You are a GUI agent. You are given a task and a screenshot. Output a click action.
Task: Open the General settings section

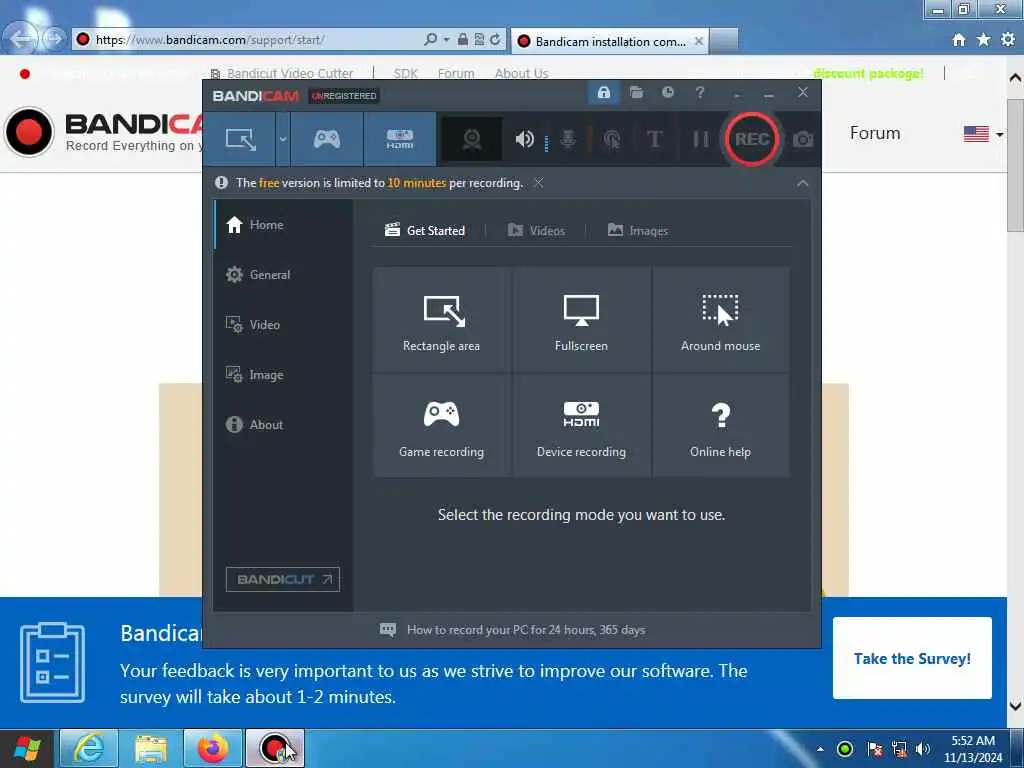pyautogui.click(x=282, y=275)
